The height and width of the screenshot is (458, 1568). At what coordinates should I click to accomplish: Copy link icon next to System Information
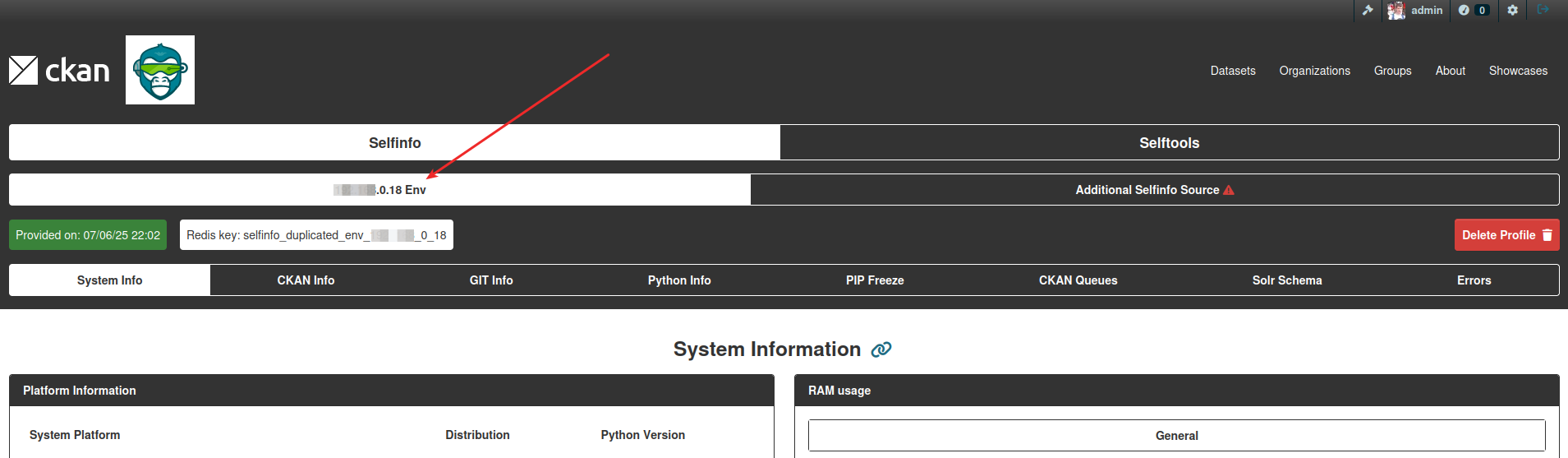click(881, 349)
